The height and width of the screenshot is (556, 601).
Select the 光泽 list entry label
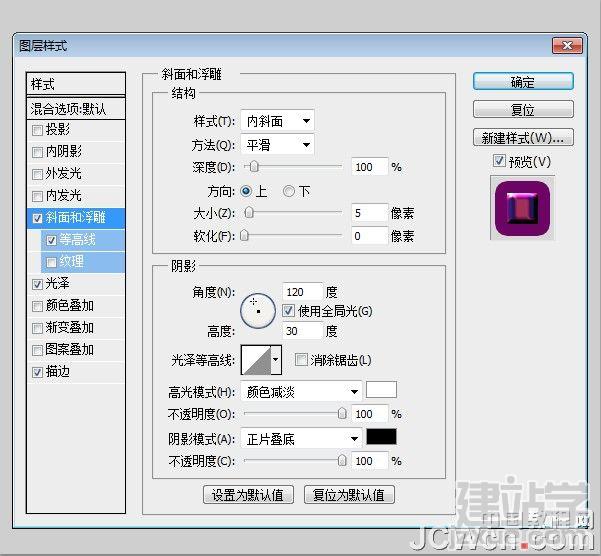click(x=57, y=284)
